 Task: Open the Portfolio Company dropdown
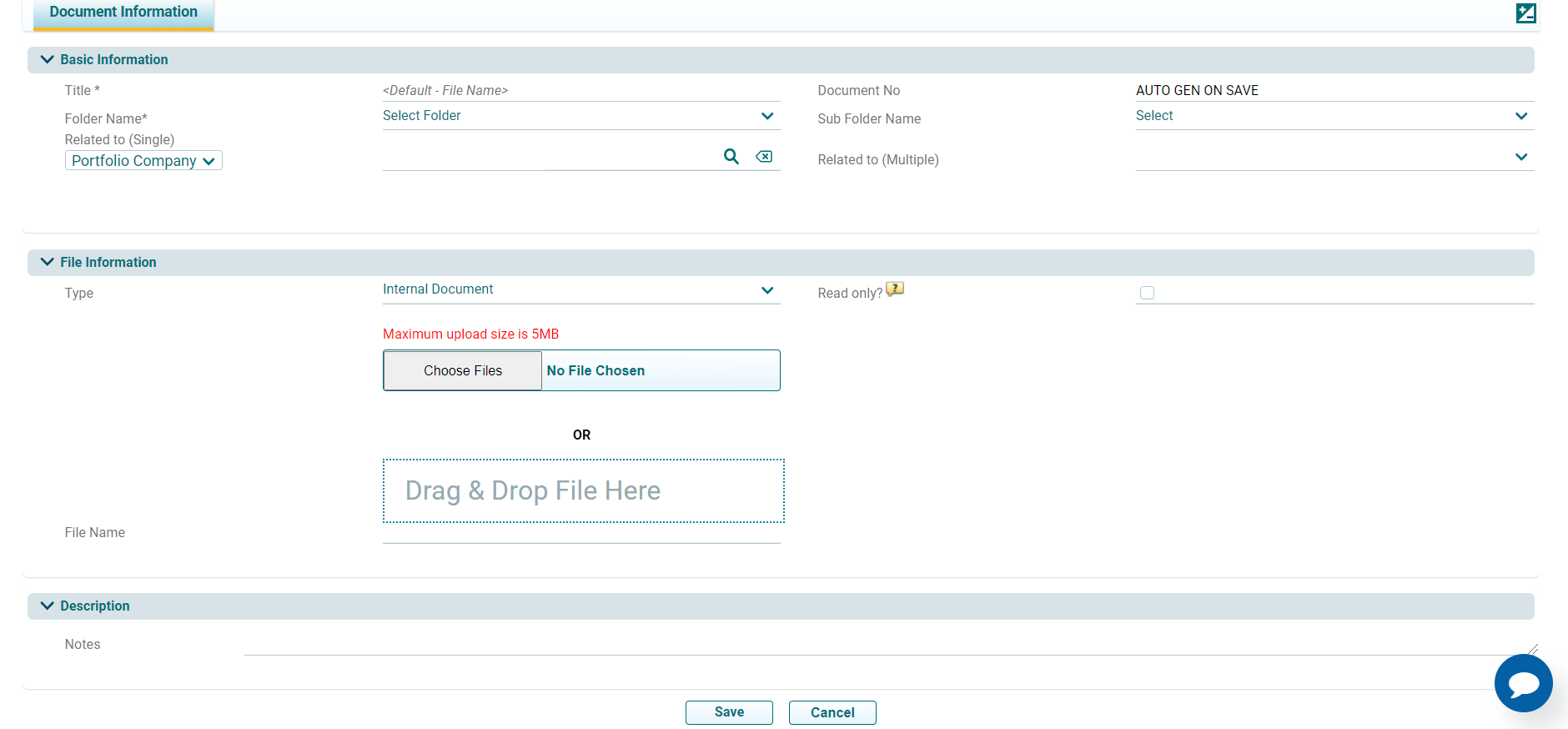[143, 161]
